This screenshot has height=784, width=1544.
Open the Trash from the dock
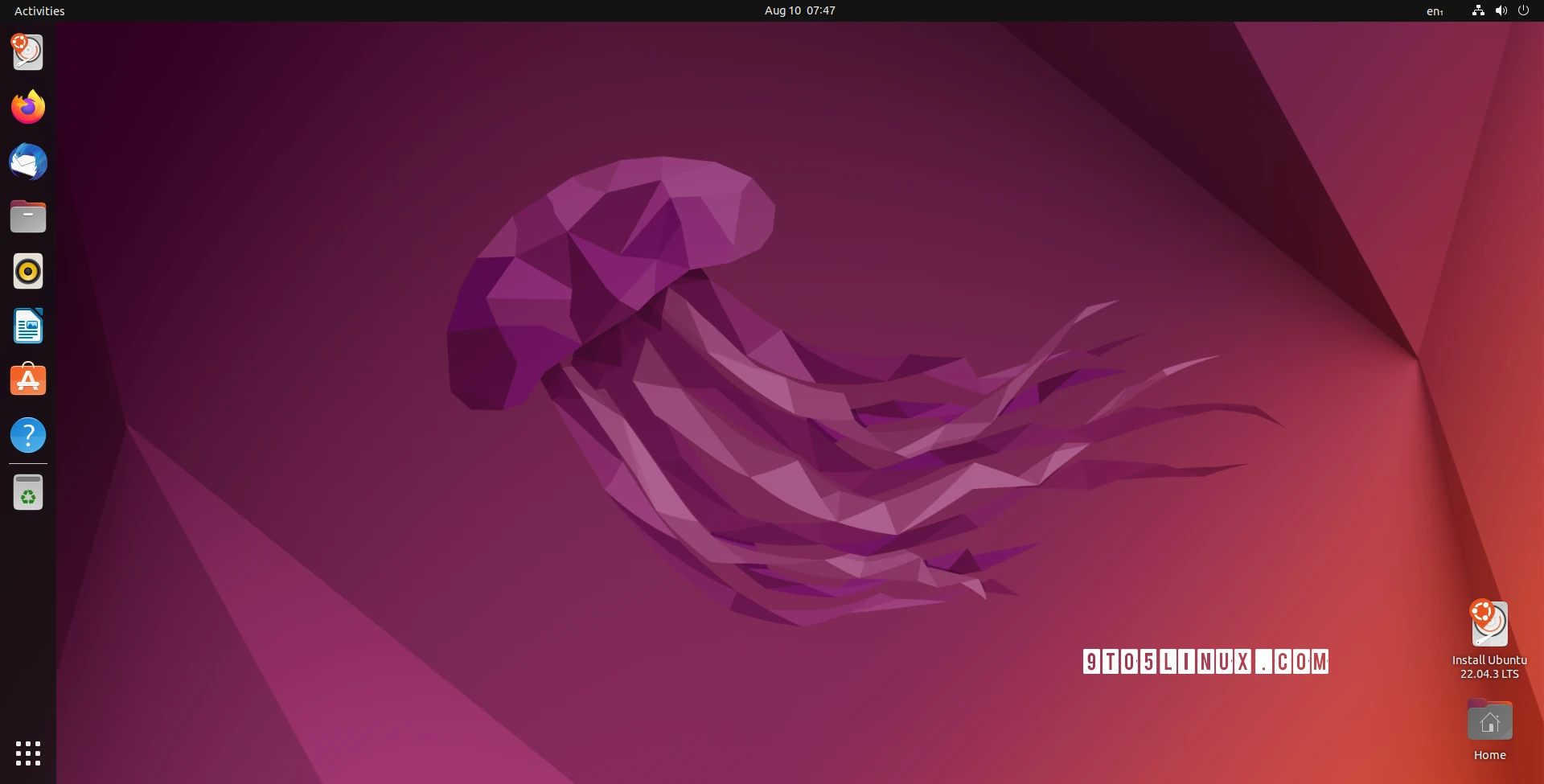tap(28, 492)
